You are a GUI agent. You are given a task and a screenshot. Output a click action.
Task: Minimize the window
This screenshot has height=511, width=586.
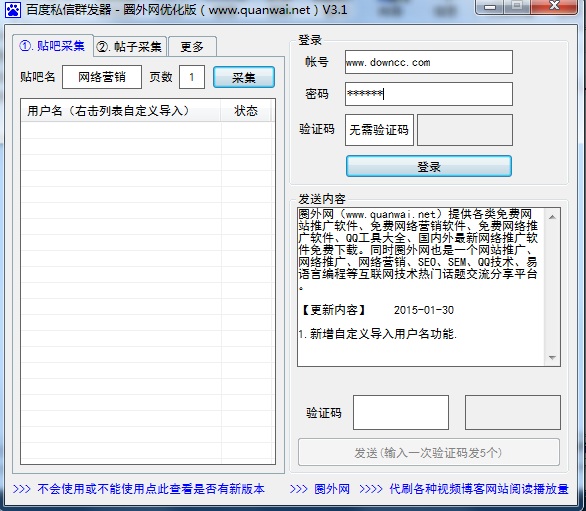click(x=490, y=7)
